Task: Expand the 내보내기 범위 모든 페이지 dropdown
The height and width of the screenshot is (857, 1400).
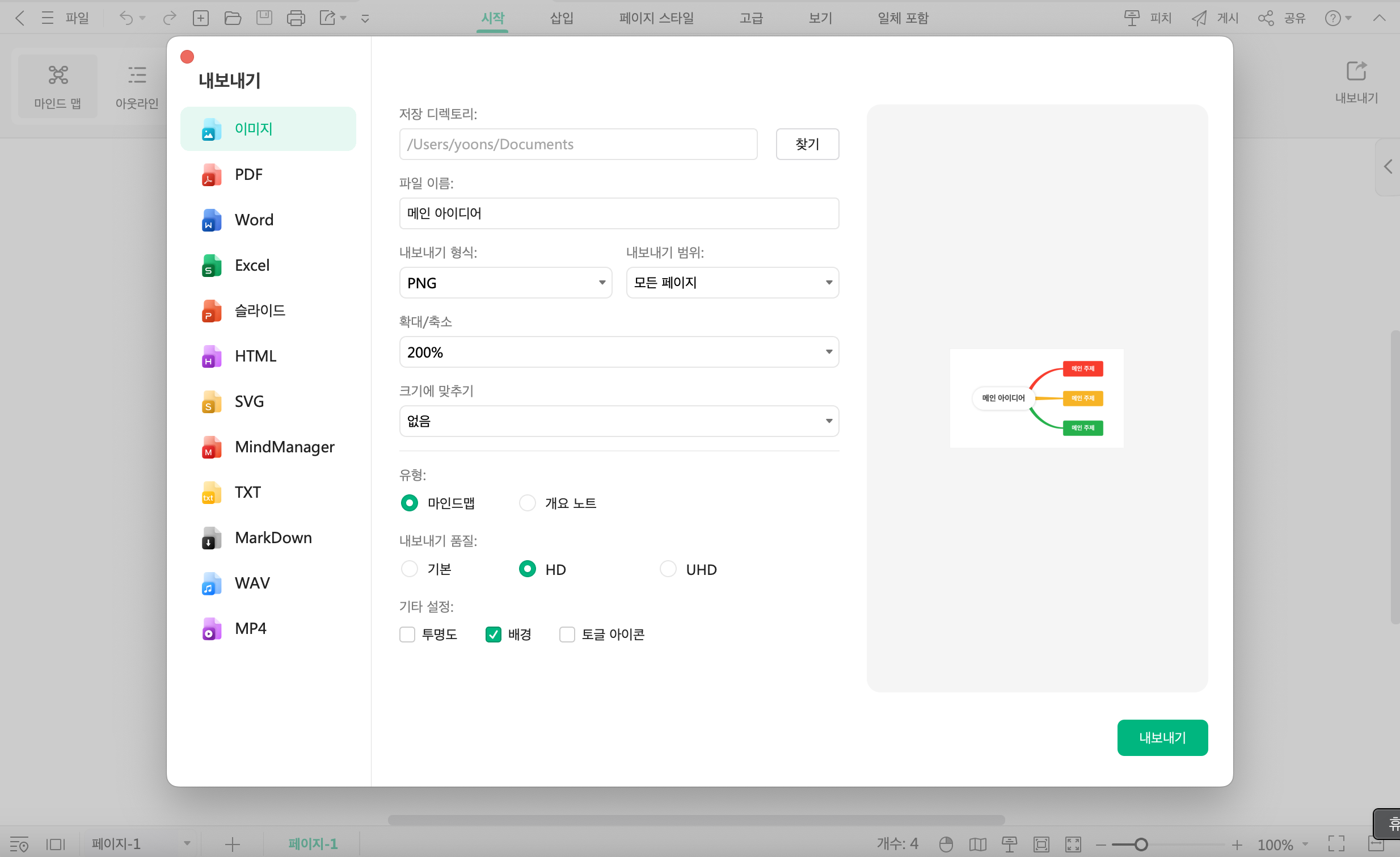Action: click(730, 282)
